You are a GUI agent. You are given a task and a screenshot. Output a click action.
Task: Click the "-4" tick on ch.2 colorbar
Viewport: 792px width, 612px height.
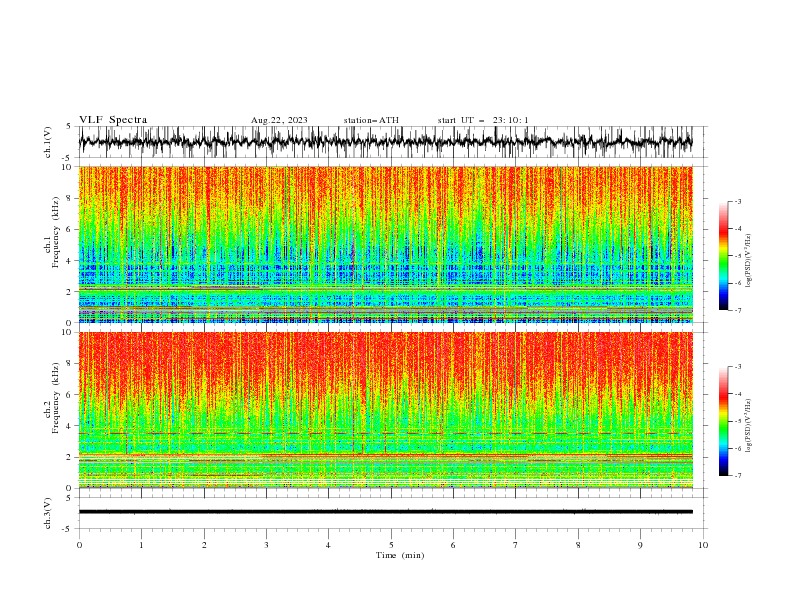pos(738,394)
